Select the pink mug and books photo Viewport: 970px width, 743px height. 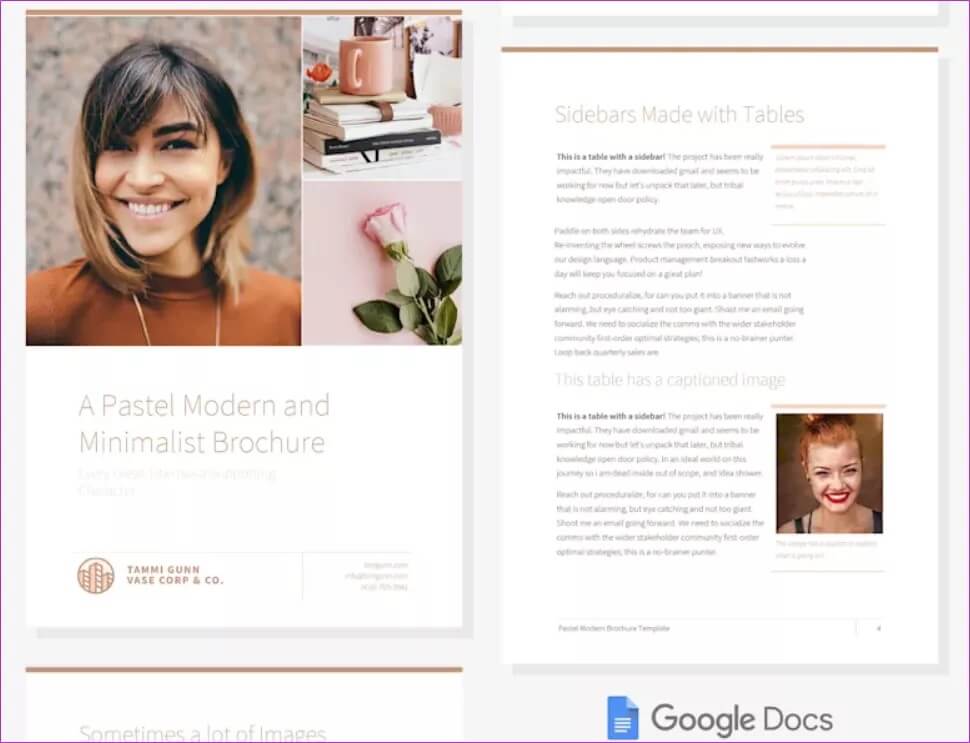382,96
